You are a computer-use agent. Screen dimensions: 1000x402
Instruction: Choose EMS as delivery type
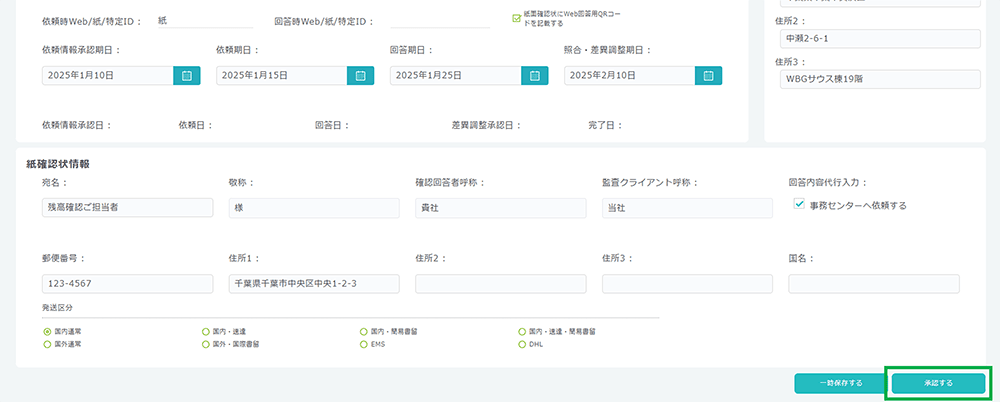[364, 343]
